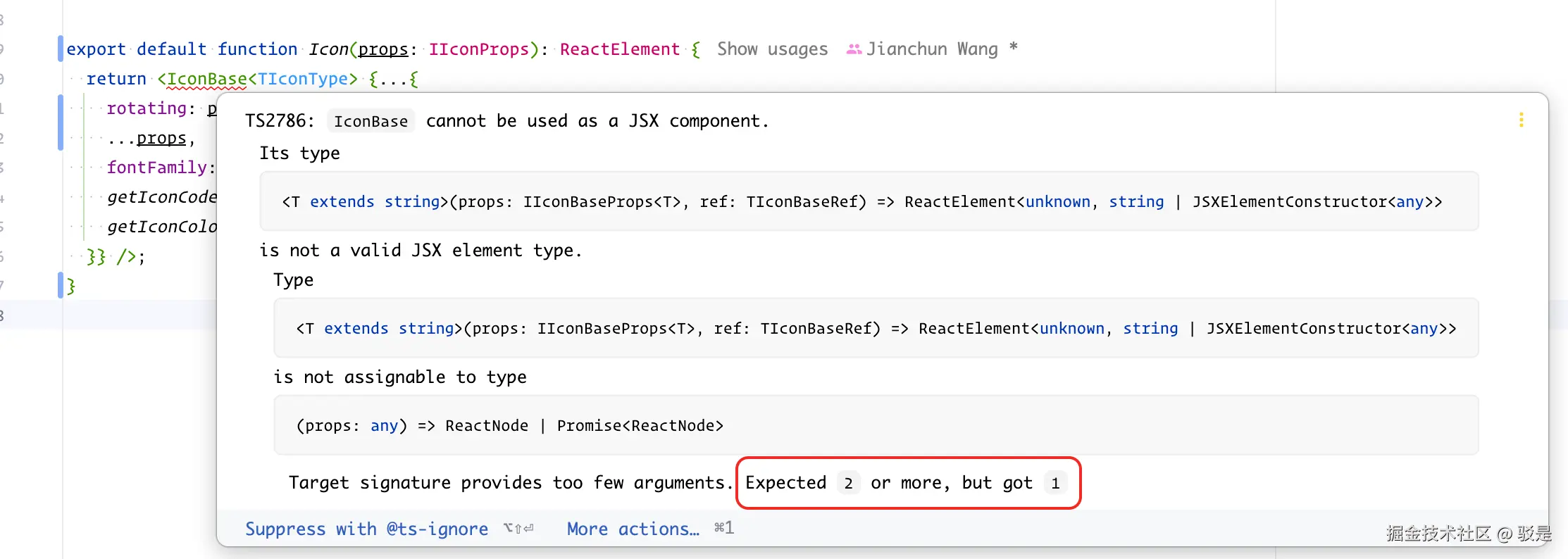Click the (props: any) => ReactNode code block
This screenshot has width=1568, height=559.
[509, 425]
